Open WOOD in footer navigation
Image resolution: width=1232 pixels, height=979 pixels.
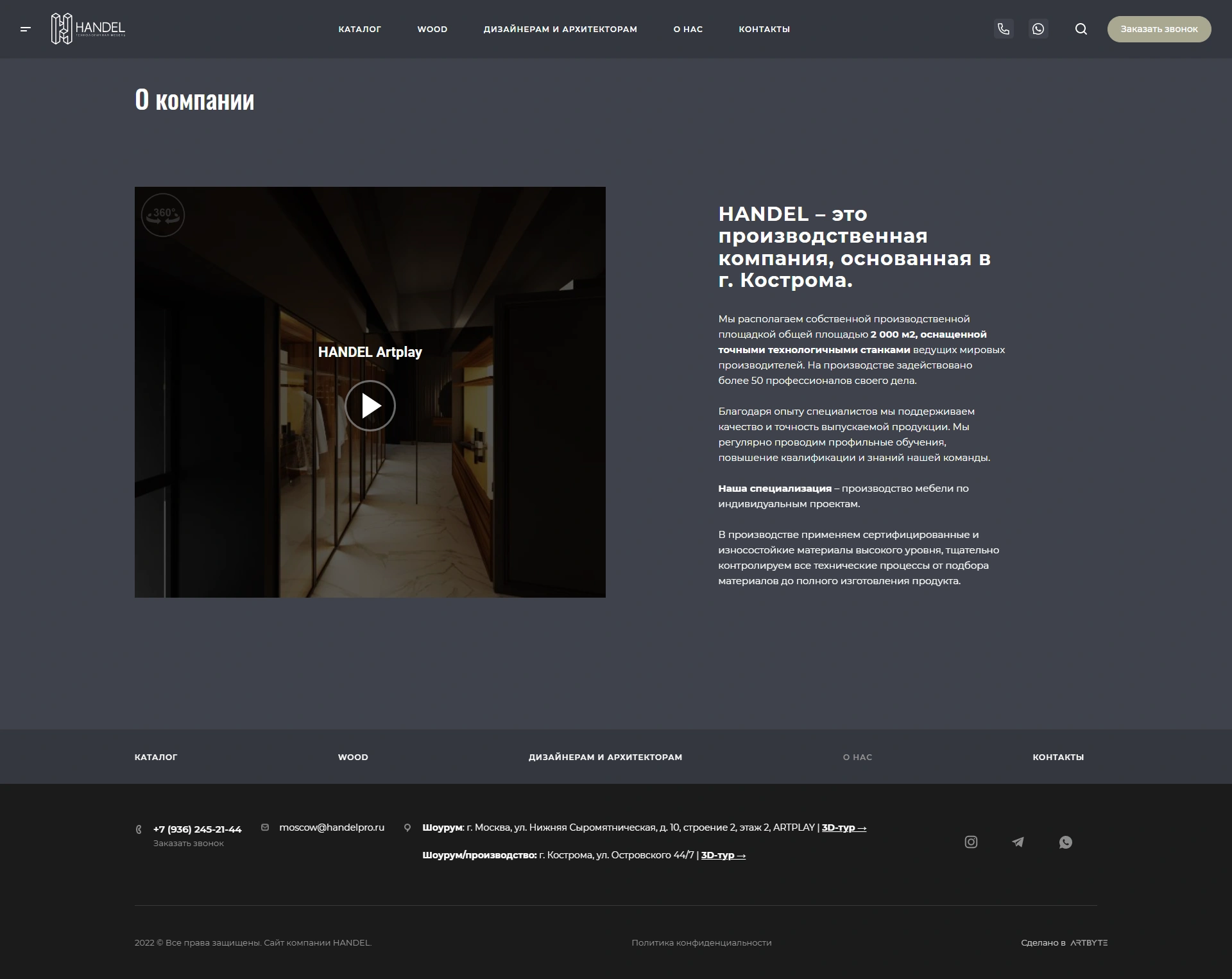[353, 757]
